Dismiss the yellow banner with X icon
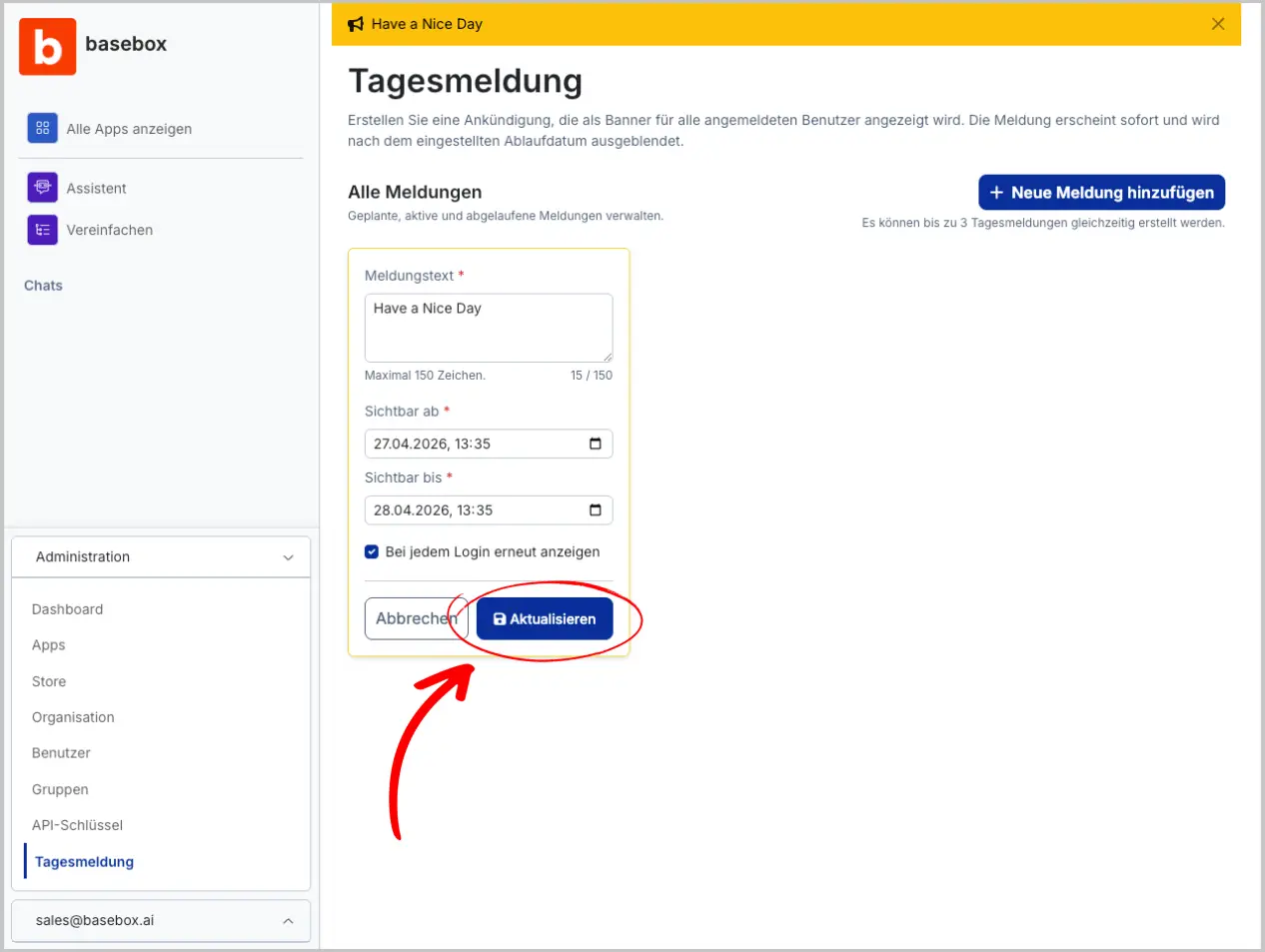Screen dimensions: 1265x952 (1217, 24)
